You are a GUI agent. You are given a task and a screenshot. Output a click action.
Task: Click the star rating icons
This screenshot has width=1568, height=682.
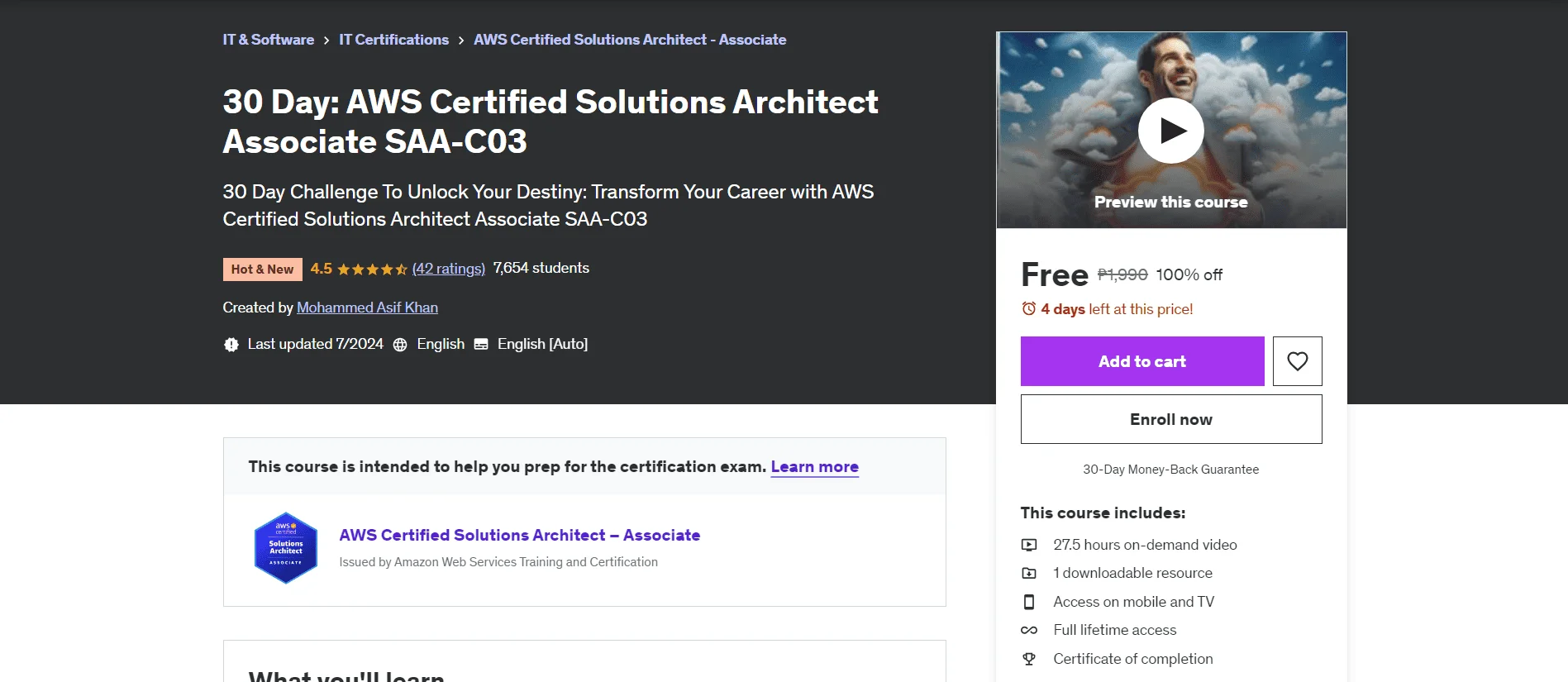(x=372, y=269)
